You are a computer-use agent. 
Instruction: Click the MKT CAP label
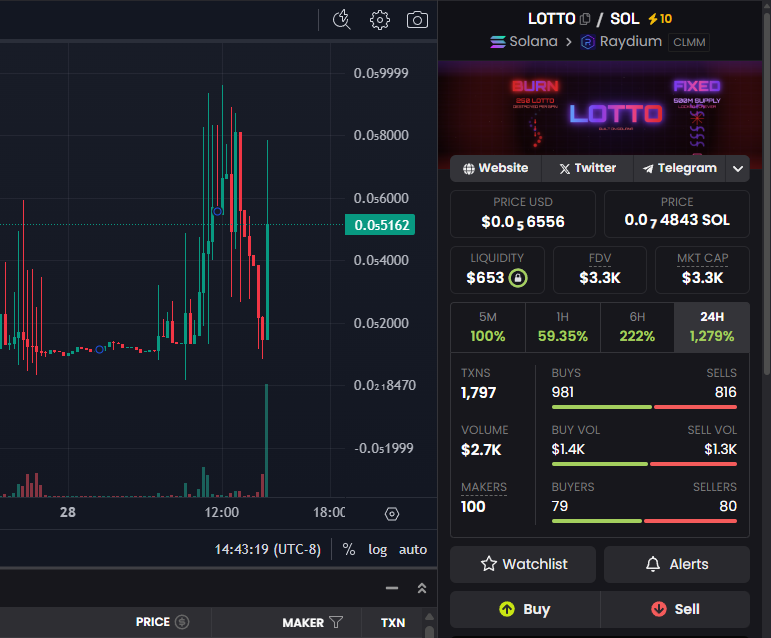tap(702, 258)
